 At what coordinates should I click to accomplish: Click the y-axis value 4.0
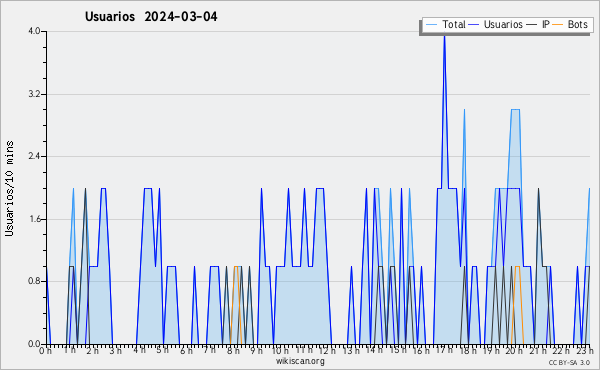pos(34,31)
